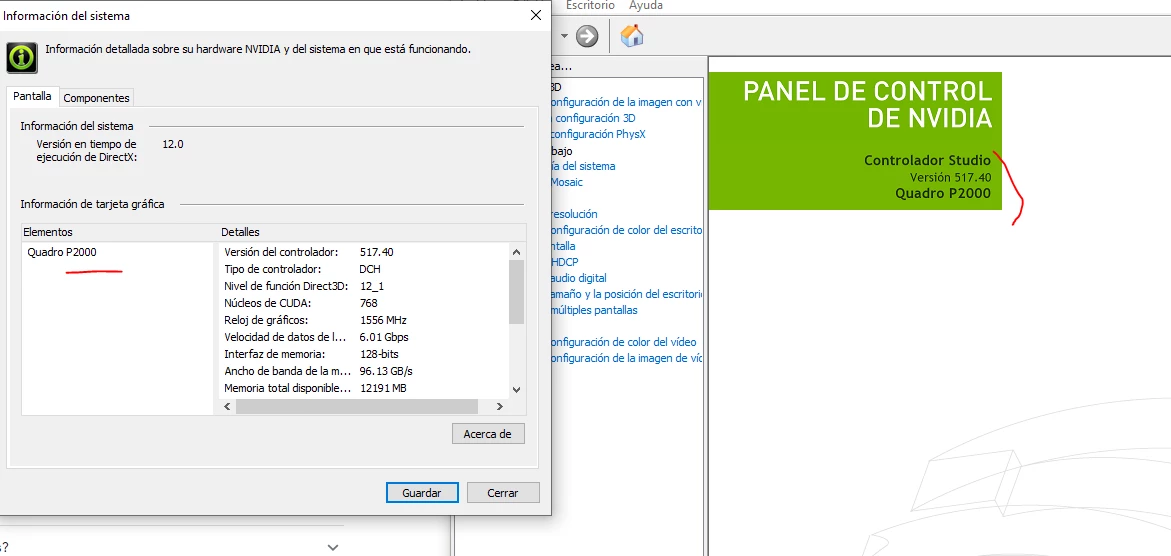Click the Interfaz de memoria 128-bits row

point(366,354)
